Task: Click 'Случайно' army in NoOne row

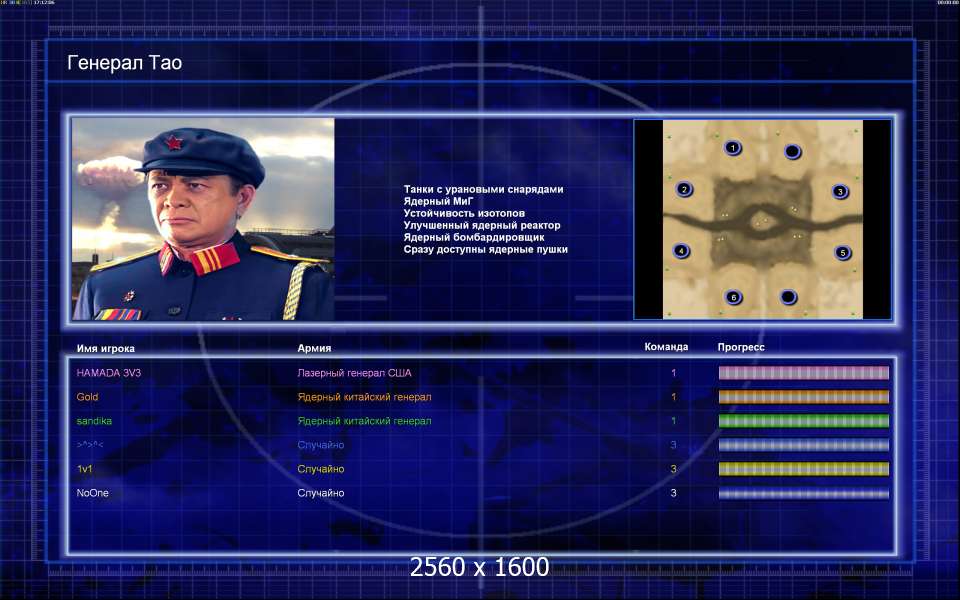Action: [321, 493]
